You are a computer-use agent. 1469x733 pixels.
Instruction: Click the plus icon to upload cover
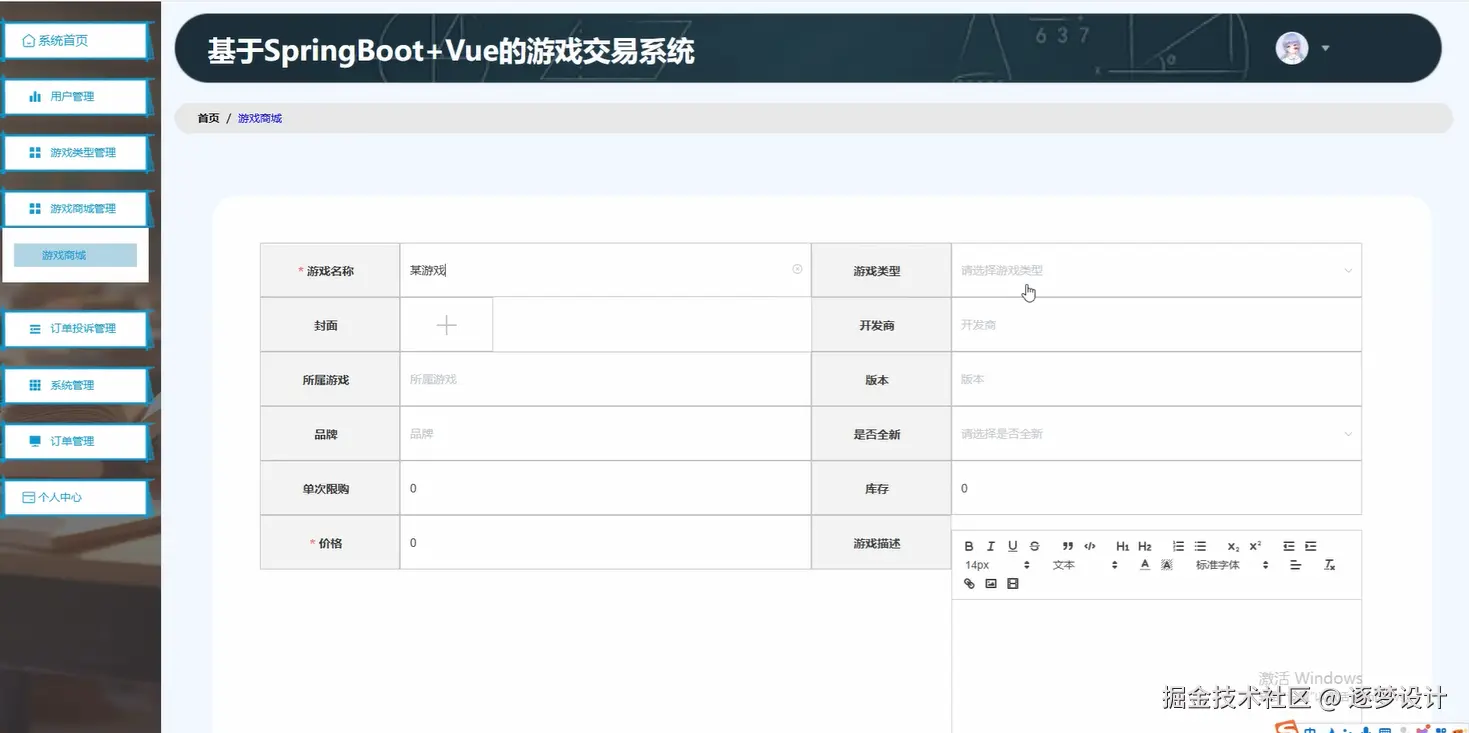click(x=446, y=325)
